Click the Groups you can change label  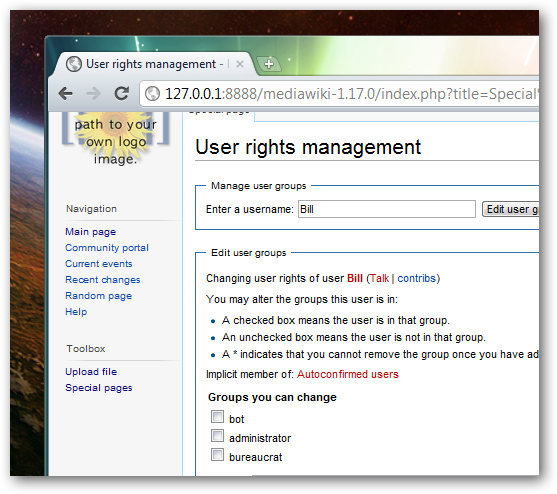(x=272, y=397)
